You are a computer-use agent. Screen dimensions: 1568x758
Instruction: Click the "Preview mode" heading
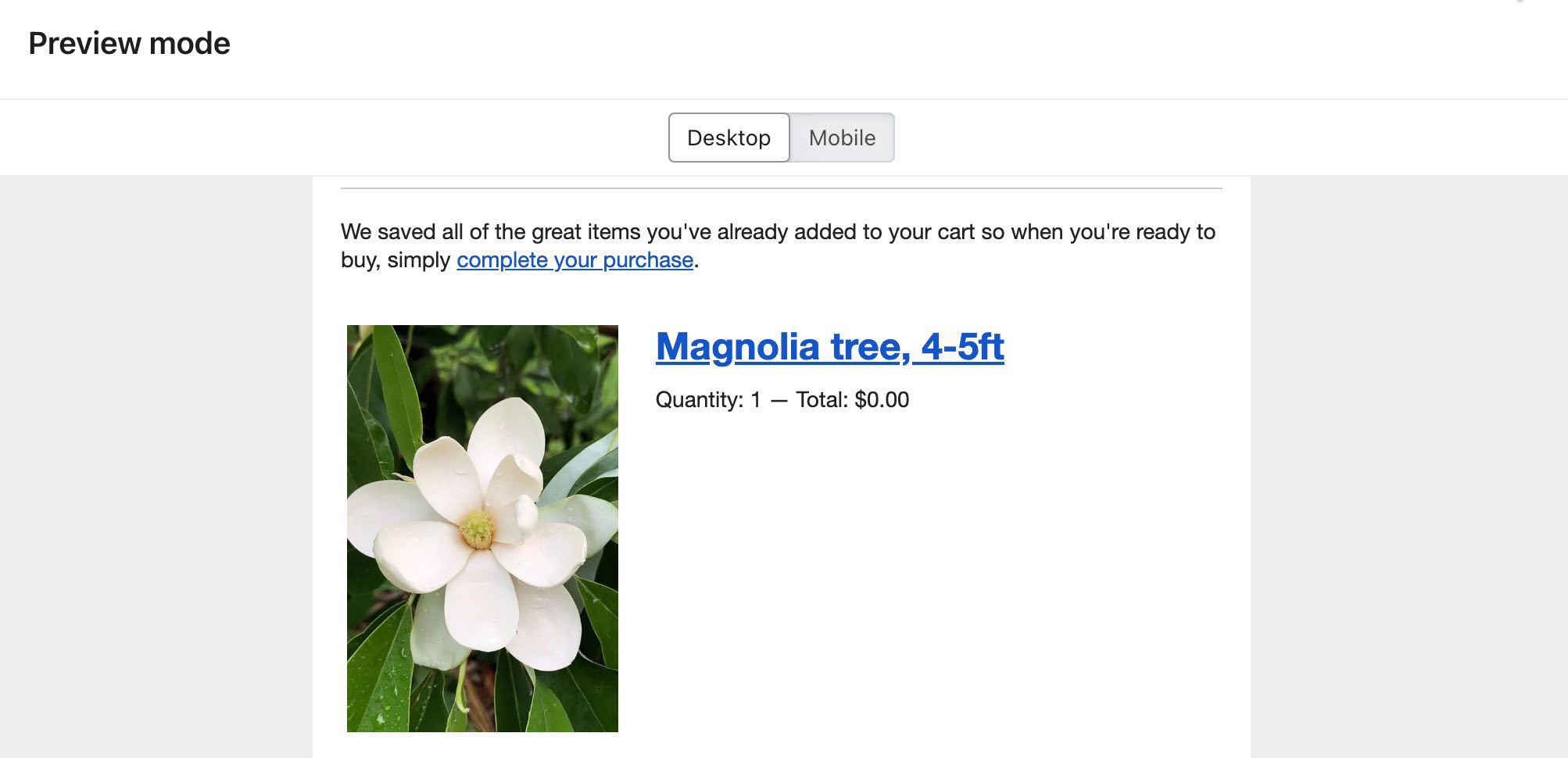click(x=129, y=44)
